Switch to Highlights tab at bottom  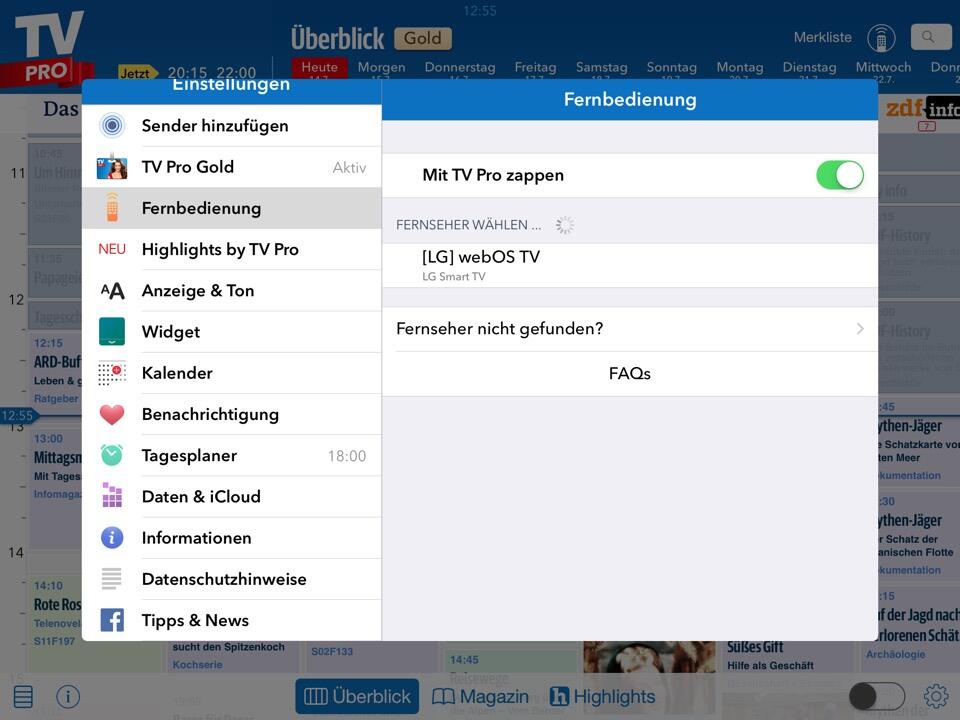[x=602, y=696]
